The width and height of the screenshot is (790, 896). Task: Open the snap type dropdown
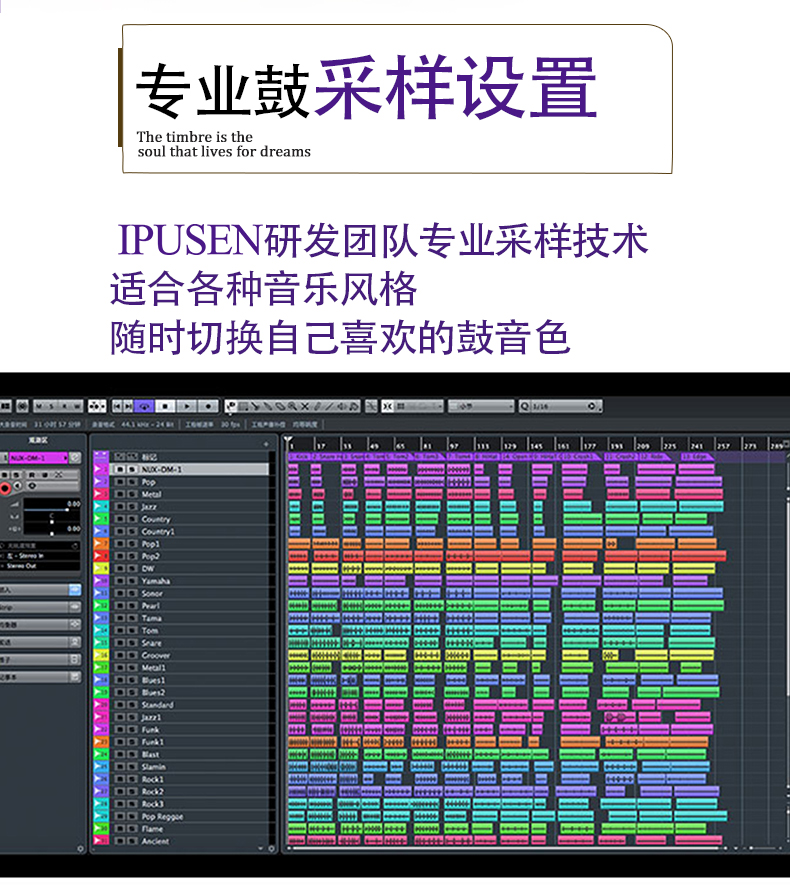tap(419, 406)
